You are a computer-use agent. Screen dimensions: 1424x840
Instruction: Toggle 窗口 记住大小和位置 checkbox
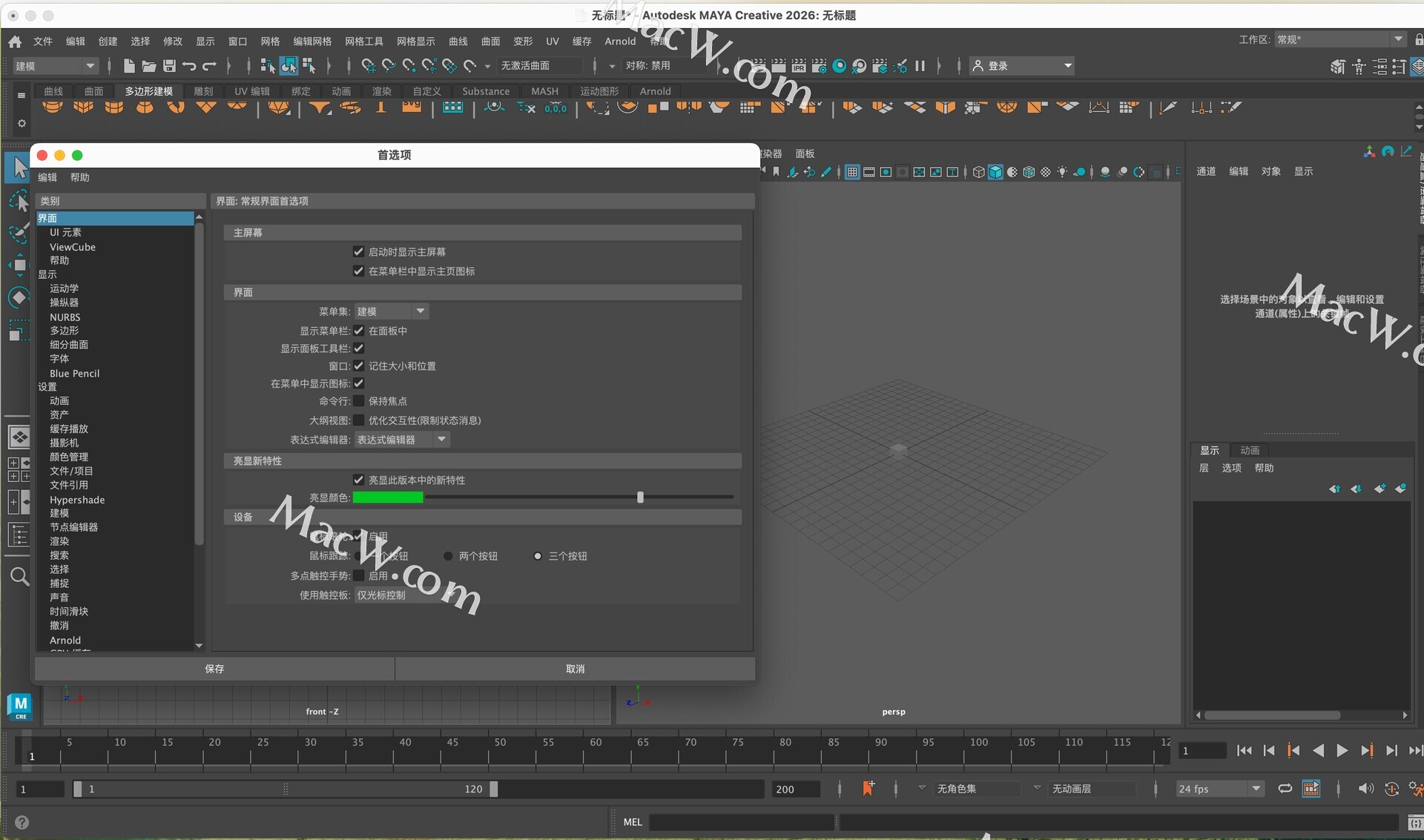[359, 366]
